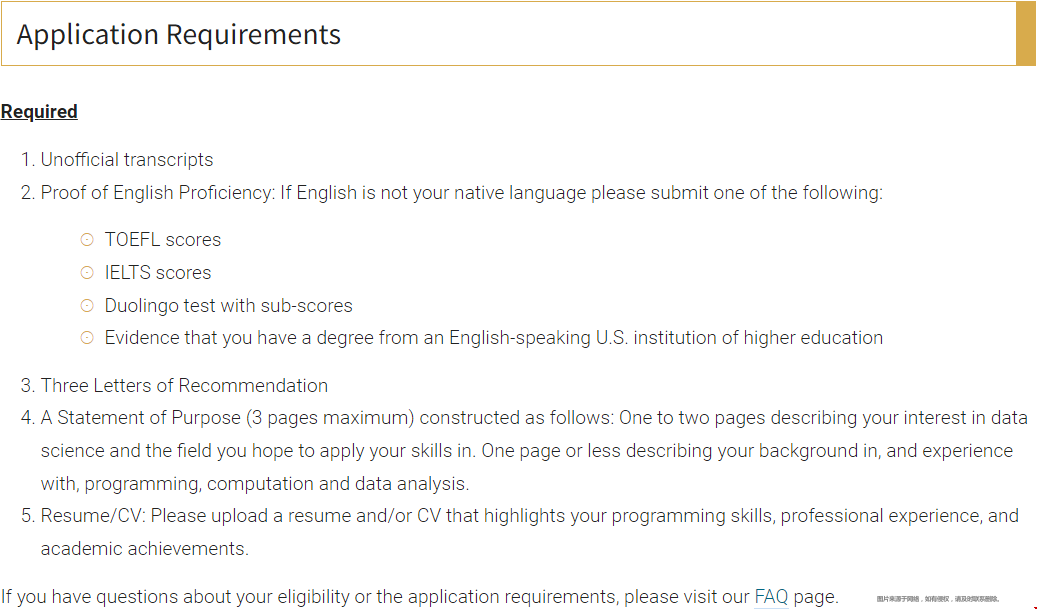The height and width of the screenshot is (609, 1037).
Task: Click the circle bullet beside TOEFL scores
Action: point(87,239)
